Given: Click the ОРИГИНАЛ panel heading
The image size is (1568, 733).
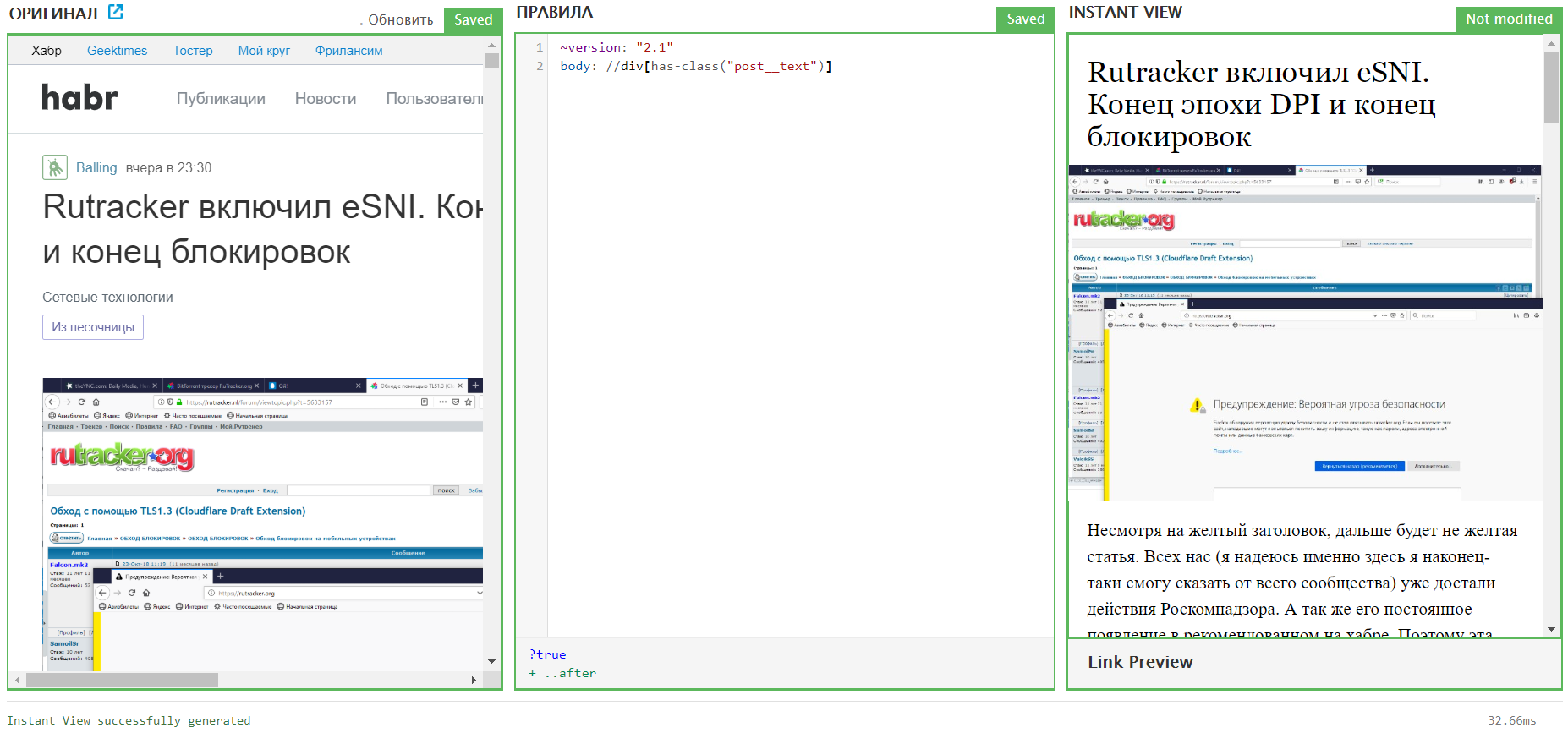Looking at the screenshot, I should (53, 13).
